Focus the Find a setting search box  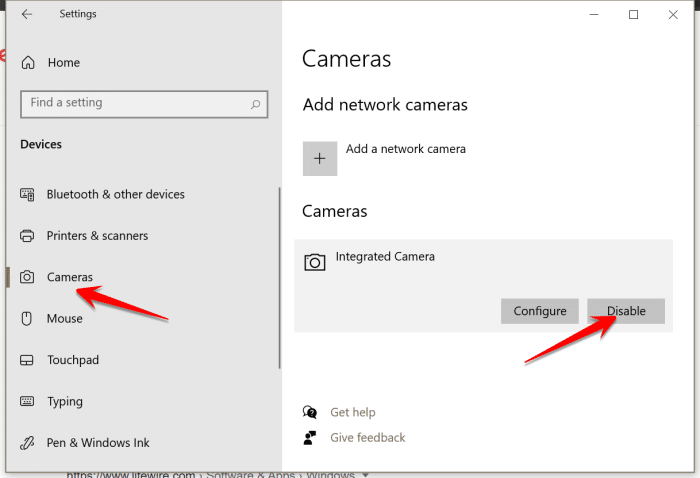coord(144,104)
